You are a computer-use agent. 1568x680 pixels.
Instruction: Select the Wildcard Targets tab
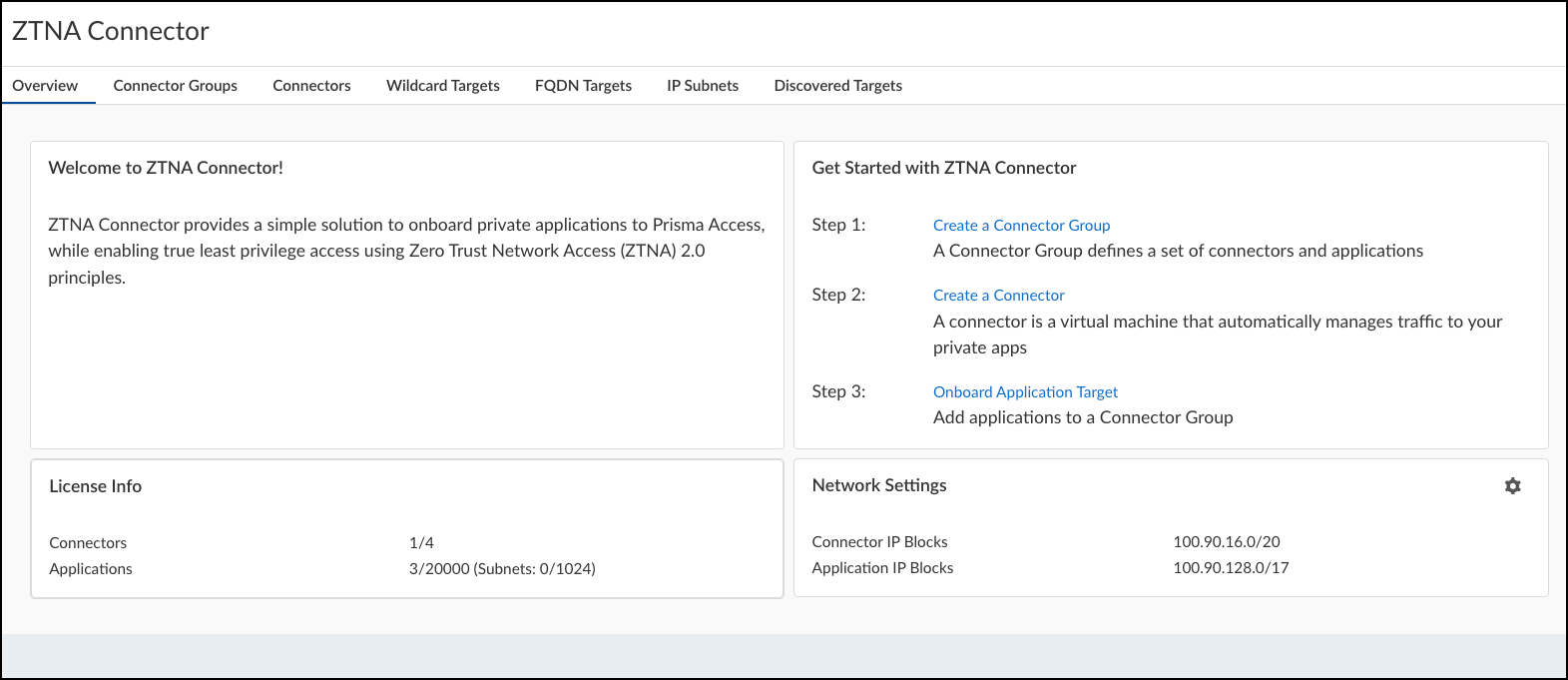coord(442,86)
